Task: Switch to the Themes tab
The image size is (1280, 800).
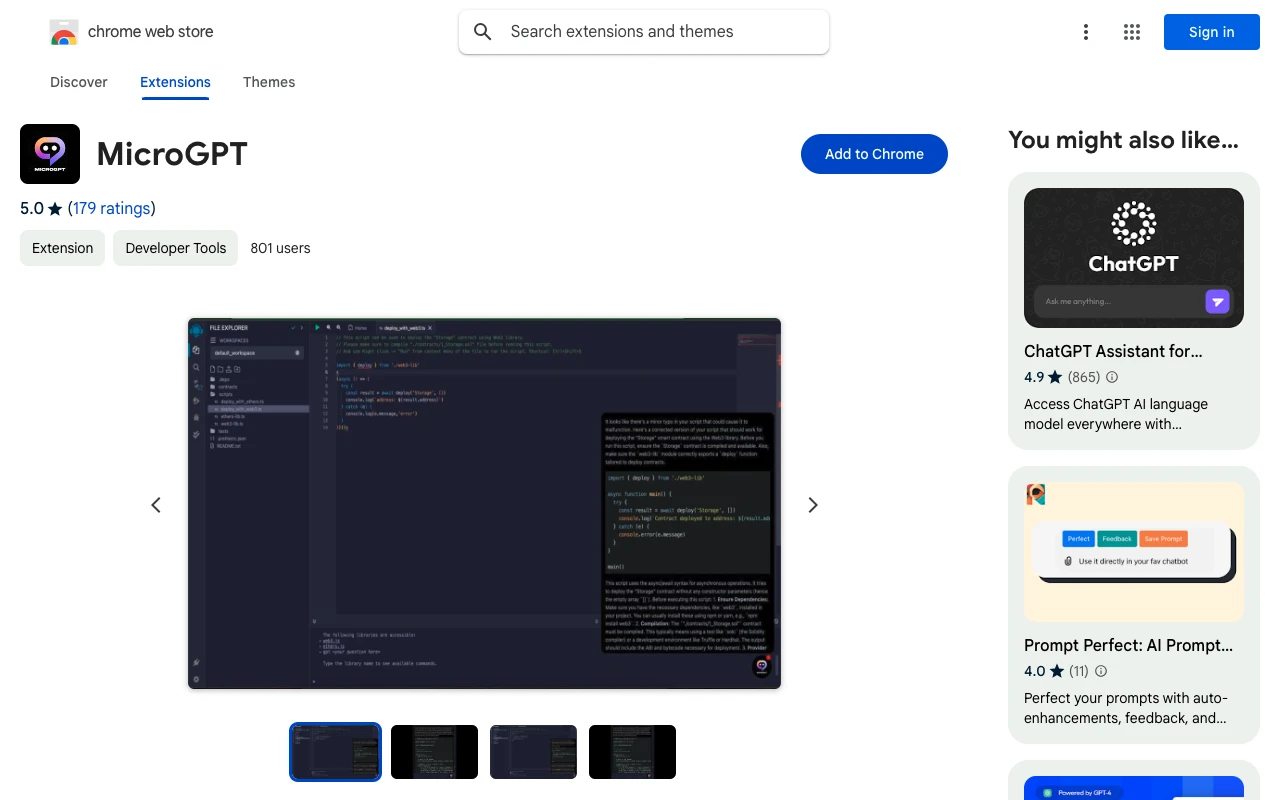Action: point(269,82)
